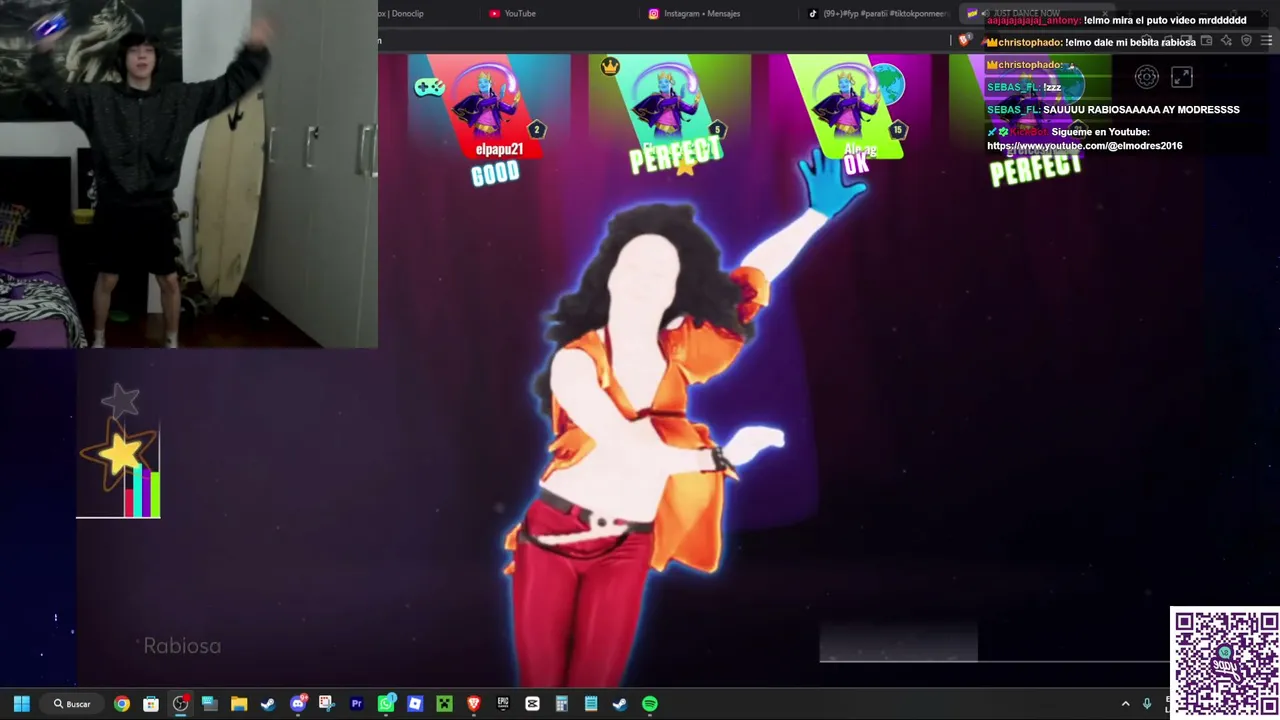This screenshot has width=1280, height=720.
Task: Click SEBAS_FL's "SAUUUU RABIOSAAAAA" chat message
Action: (x=1113, y=110)
